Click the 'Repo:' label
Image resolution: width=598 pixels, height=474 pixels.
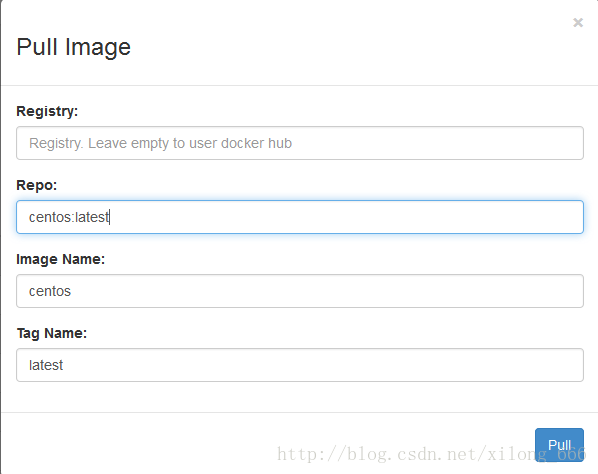[37, 185]
